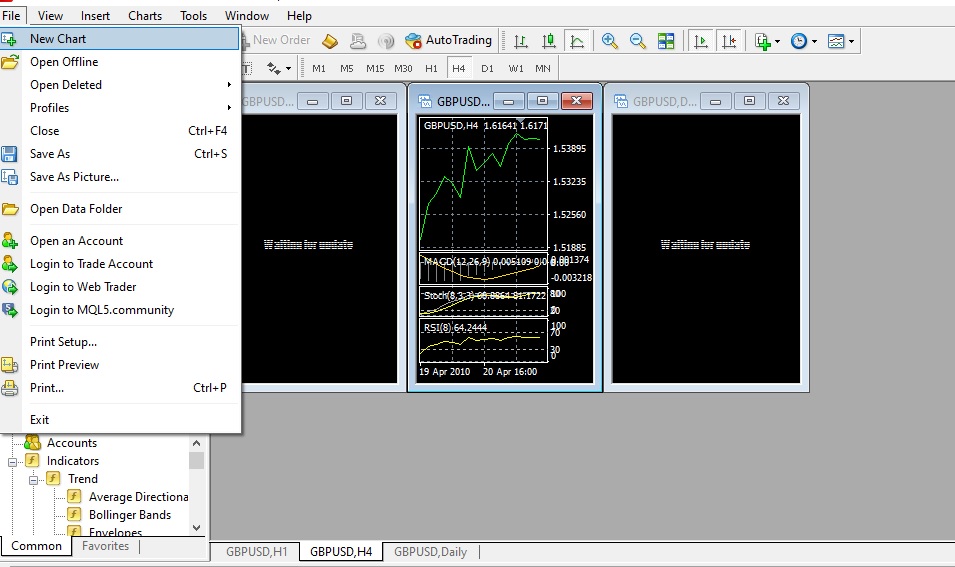Open the periodicity clock dropdown
955x567 pixels.
803,41
